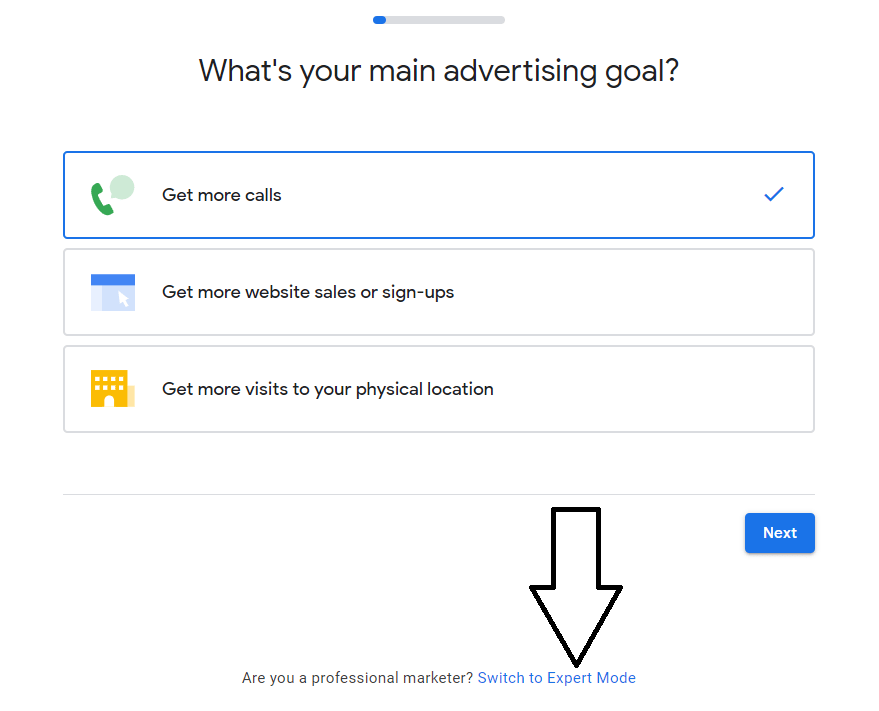
Task: Click the Next button
Action: (x=779, y=533)
